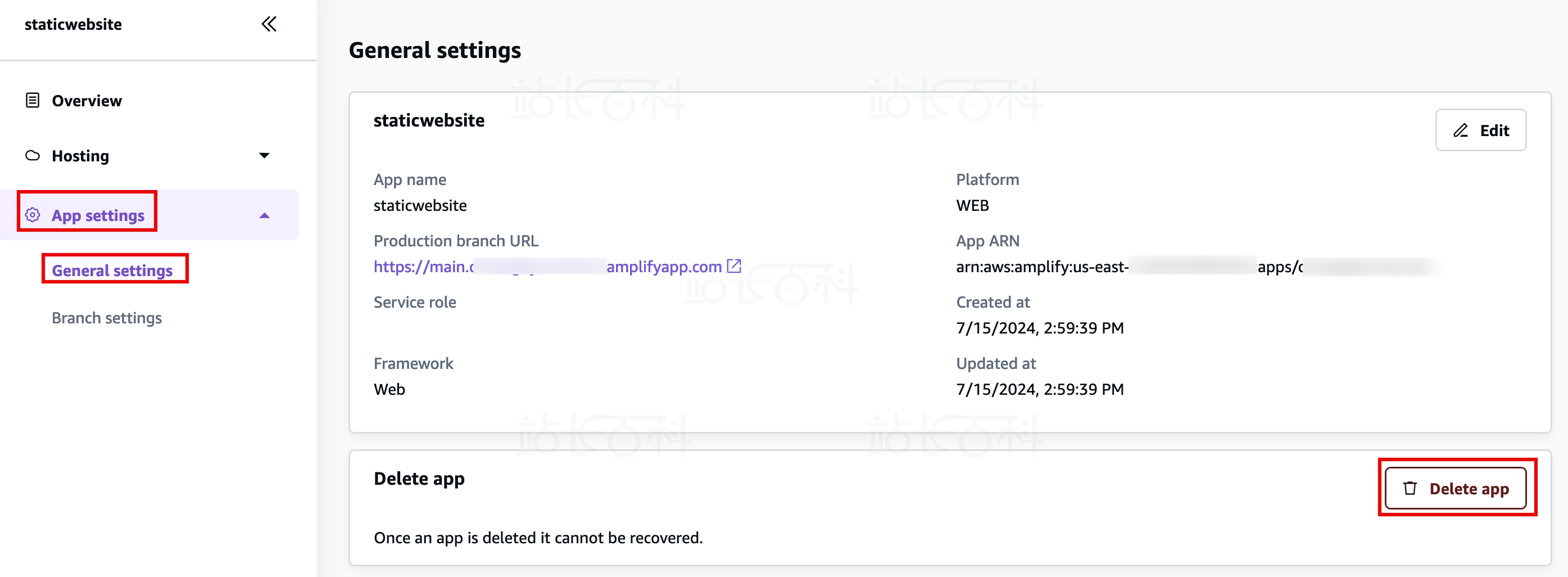Open the Hosting menu label
Screen dimensions: 1568x577
[80, 156]
